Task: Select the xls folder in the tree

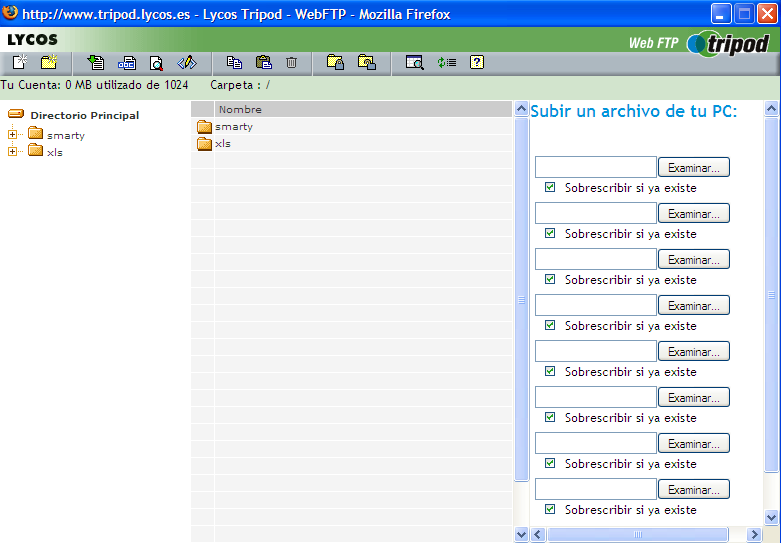Action: coord(55,152)
